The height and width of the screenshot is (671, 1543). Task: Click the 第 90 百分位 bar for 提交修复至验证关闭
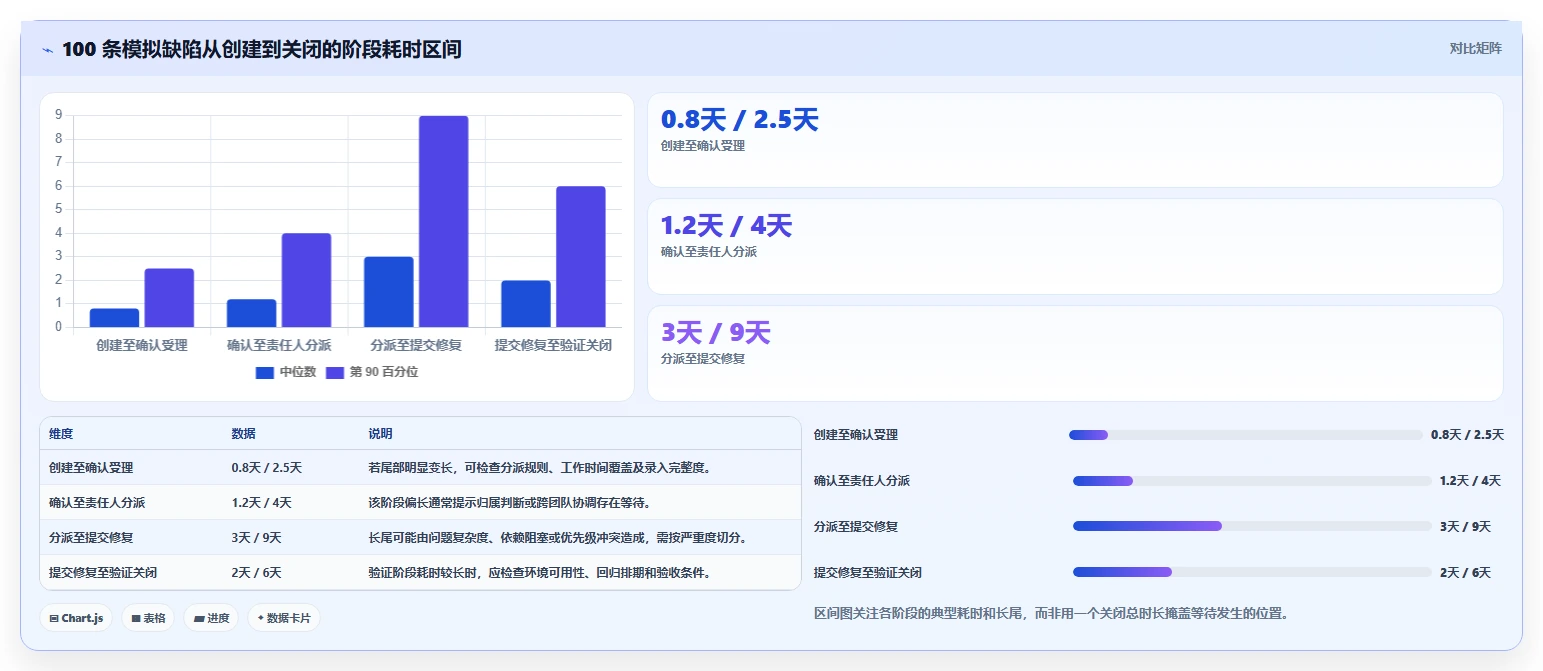pos(581,257)
